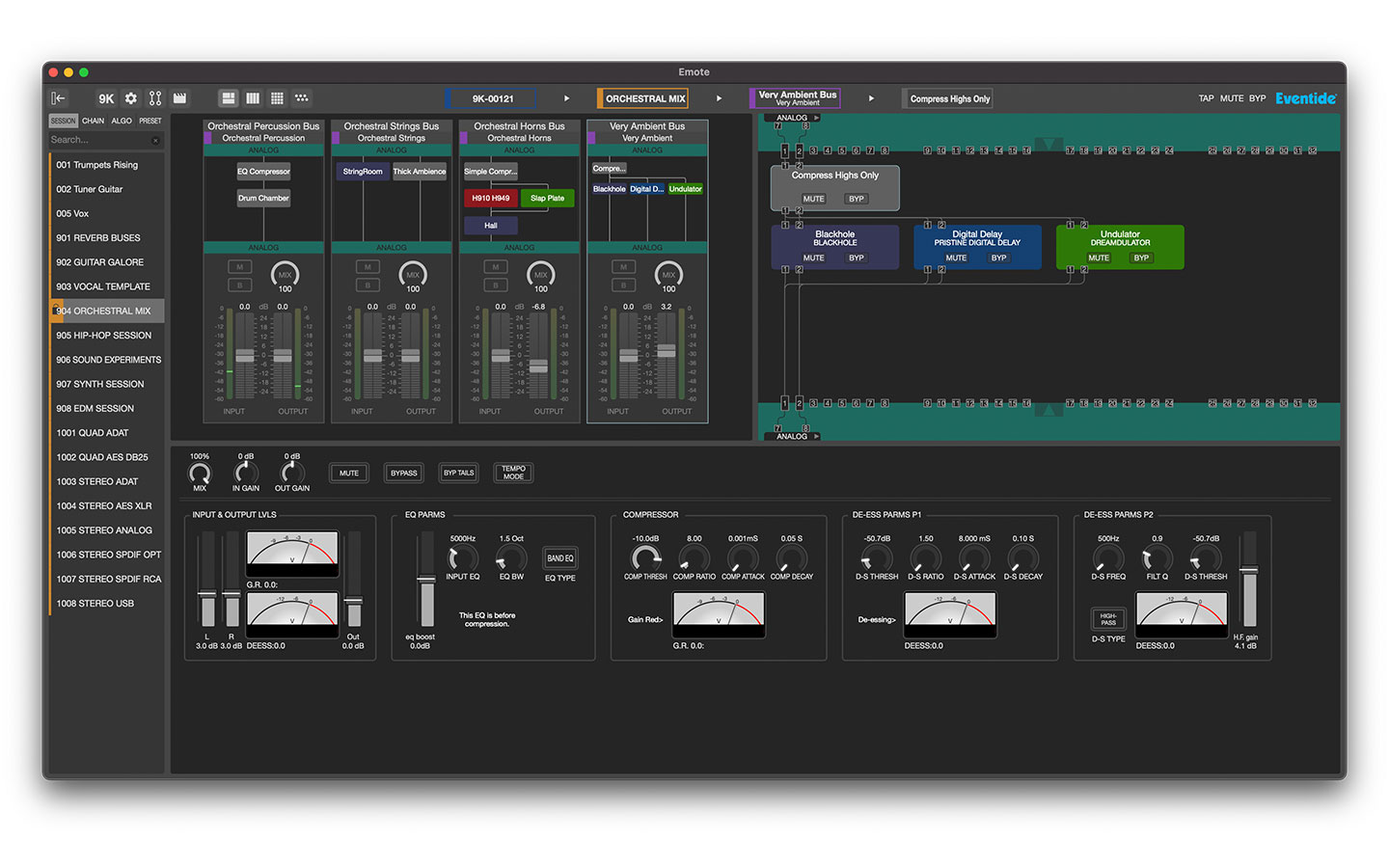Click the H910 H949 red block

[x=491, y=198]
